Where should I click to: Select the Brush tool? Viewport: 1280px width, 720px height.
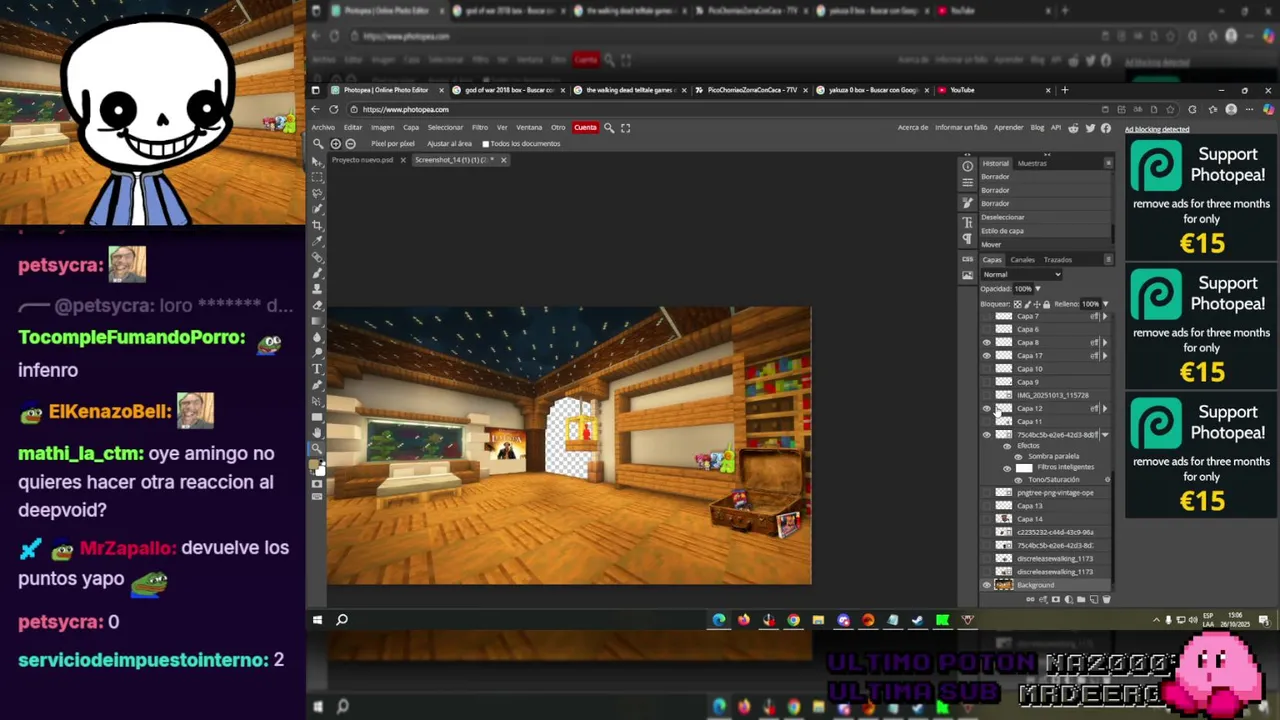point(317,273)
